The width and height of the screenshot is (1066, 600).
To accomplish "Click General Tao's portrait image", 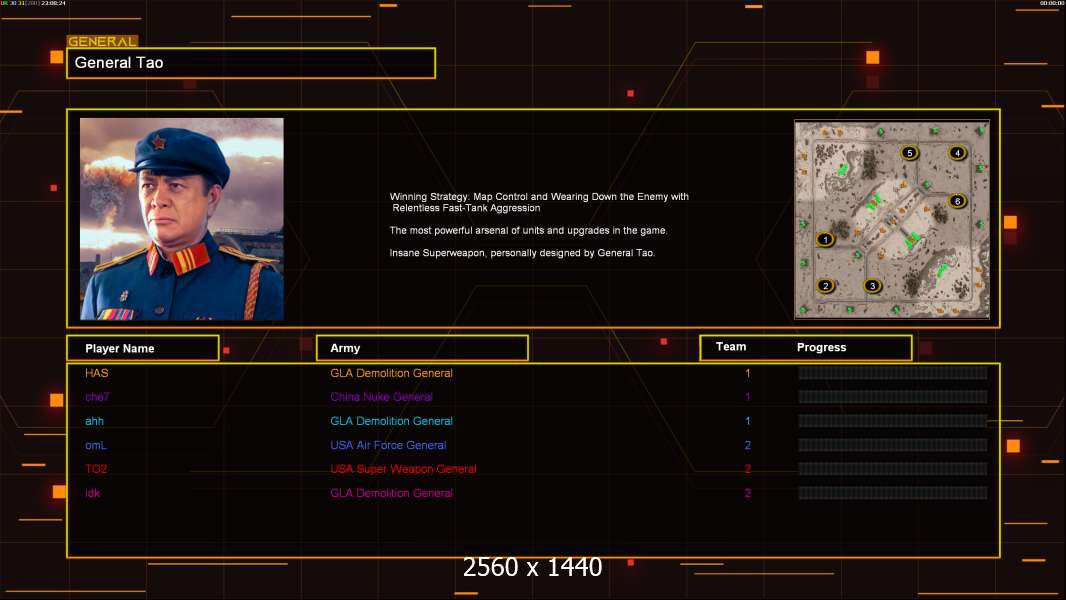I will (182, 219).
